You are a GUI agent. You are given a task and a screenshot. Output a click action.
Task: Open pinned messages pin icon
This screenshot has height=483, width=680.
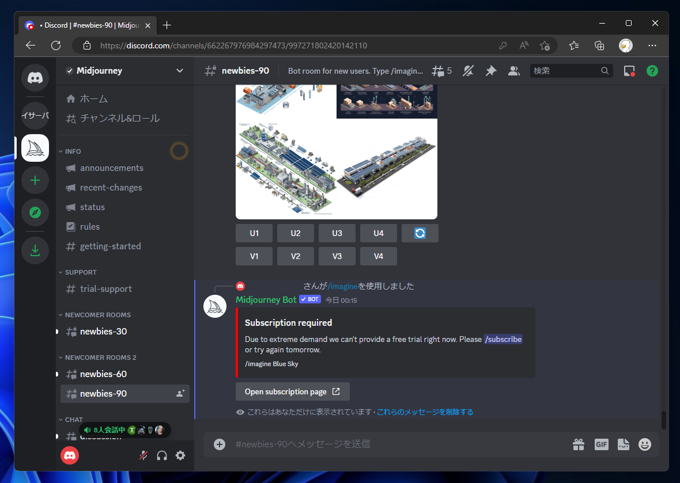pyautogui.click(x=490, y=71)
